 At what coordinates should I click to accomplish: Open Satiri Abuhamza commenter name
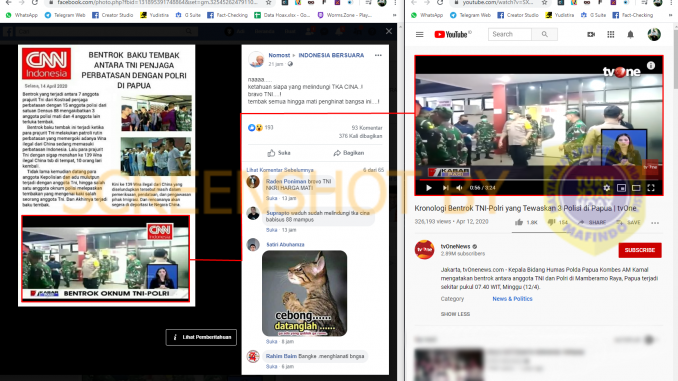coord(285,244)
